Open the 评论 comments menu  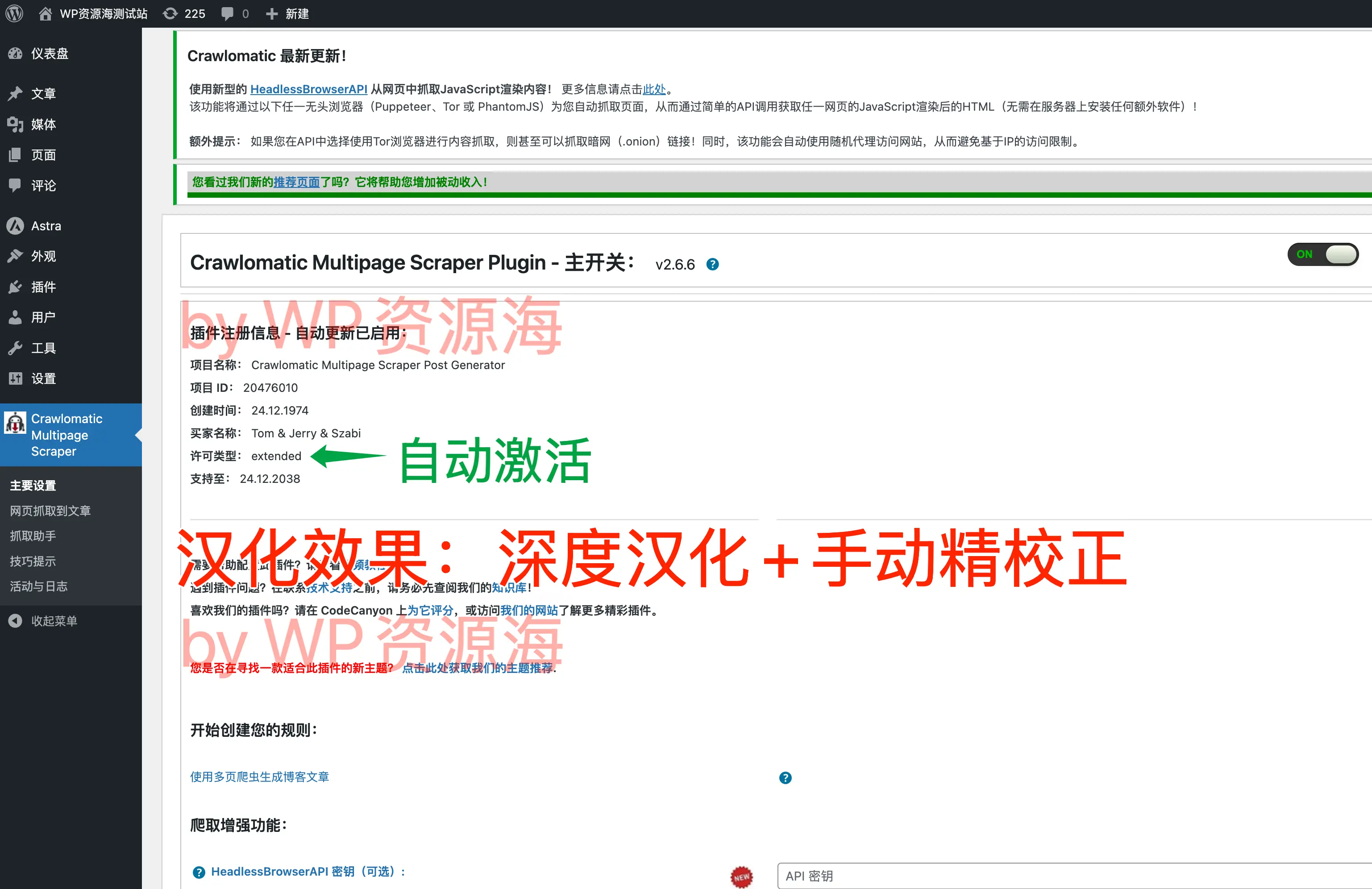point(71,185)
